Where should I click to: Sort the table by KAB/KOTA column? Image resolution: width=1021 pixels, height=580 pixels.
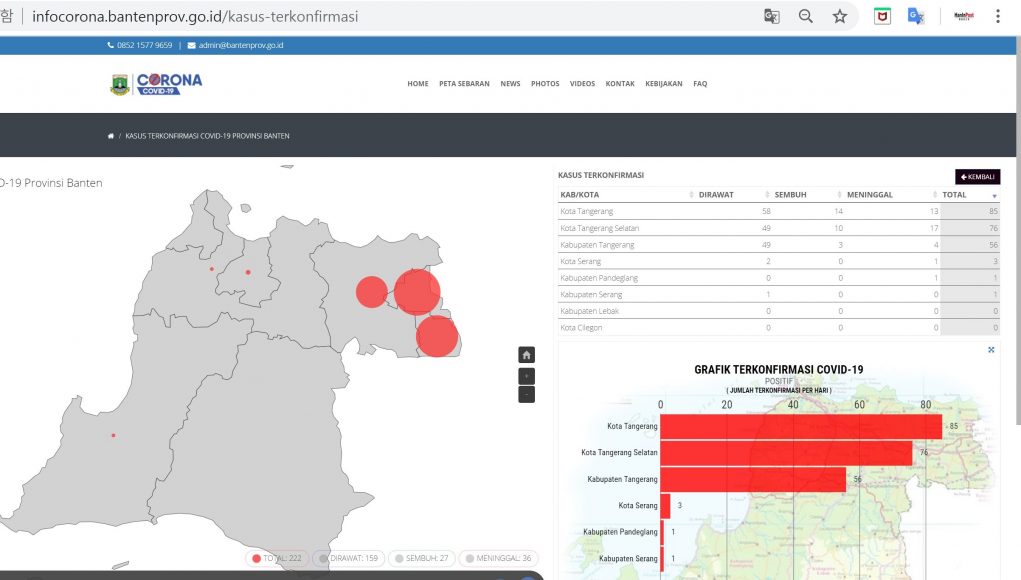580,195
